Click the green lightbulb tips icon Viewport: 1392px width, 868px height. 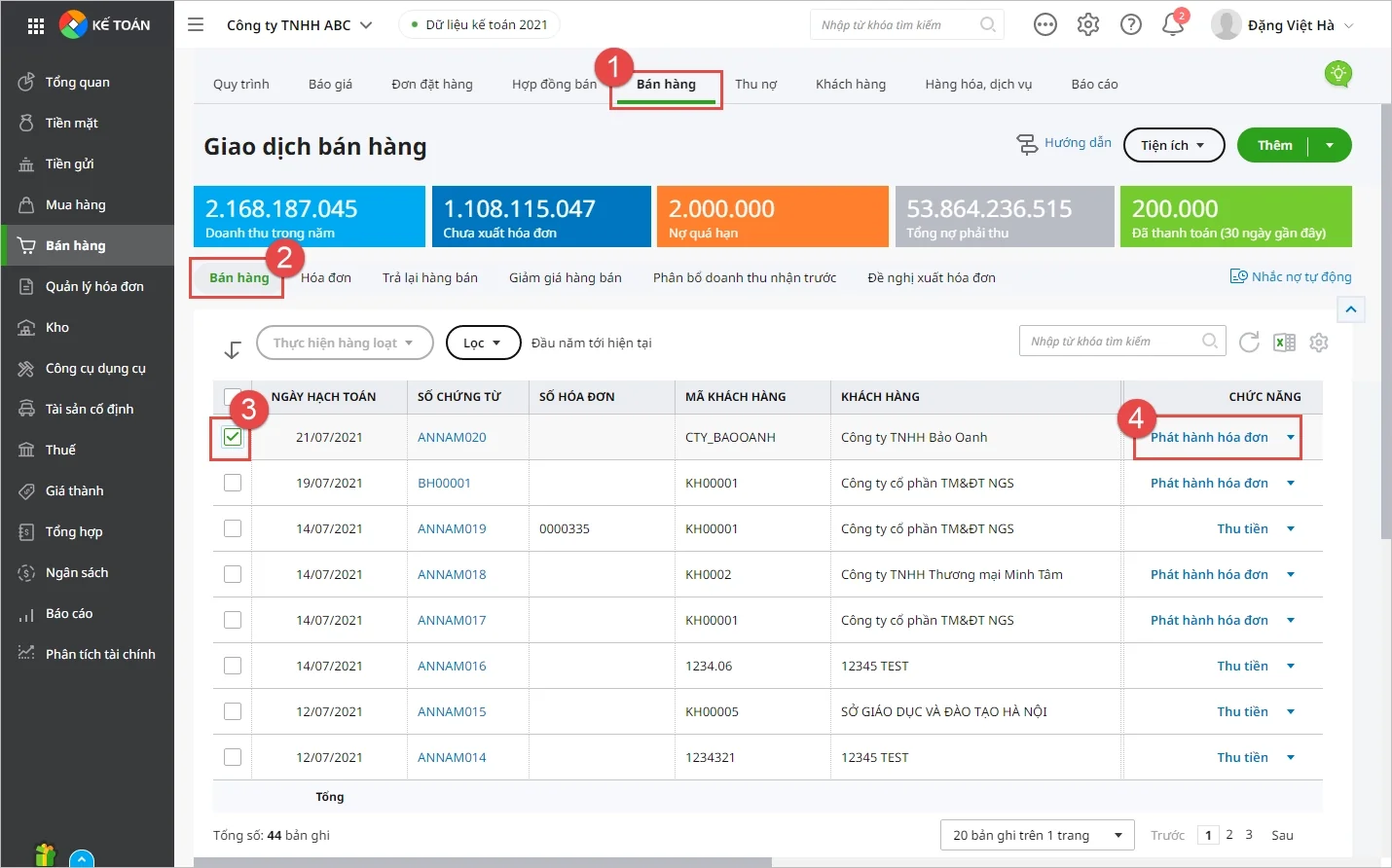[x=1338, y=73]
